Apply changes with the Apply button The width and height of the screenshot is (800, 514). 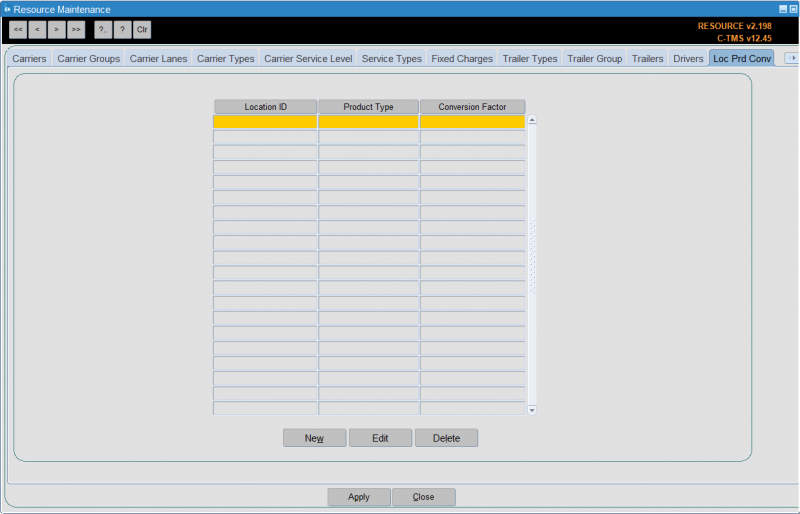(359, 497)
